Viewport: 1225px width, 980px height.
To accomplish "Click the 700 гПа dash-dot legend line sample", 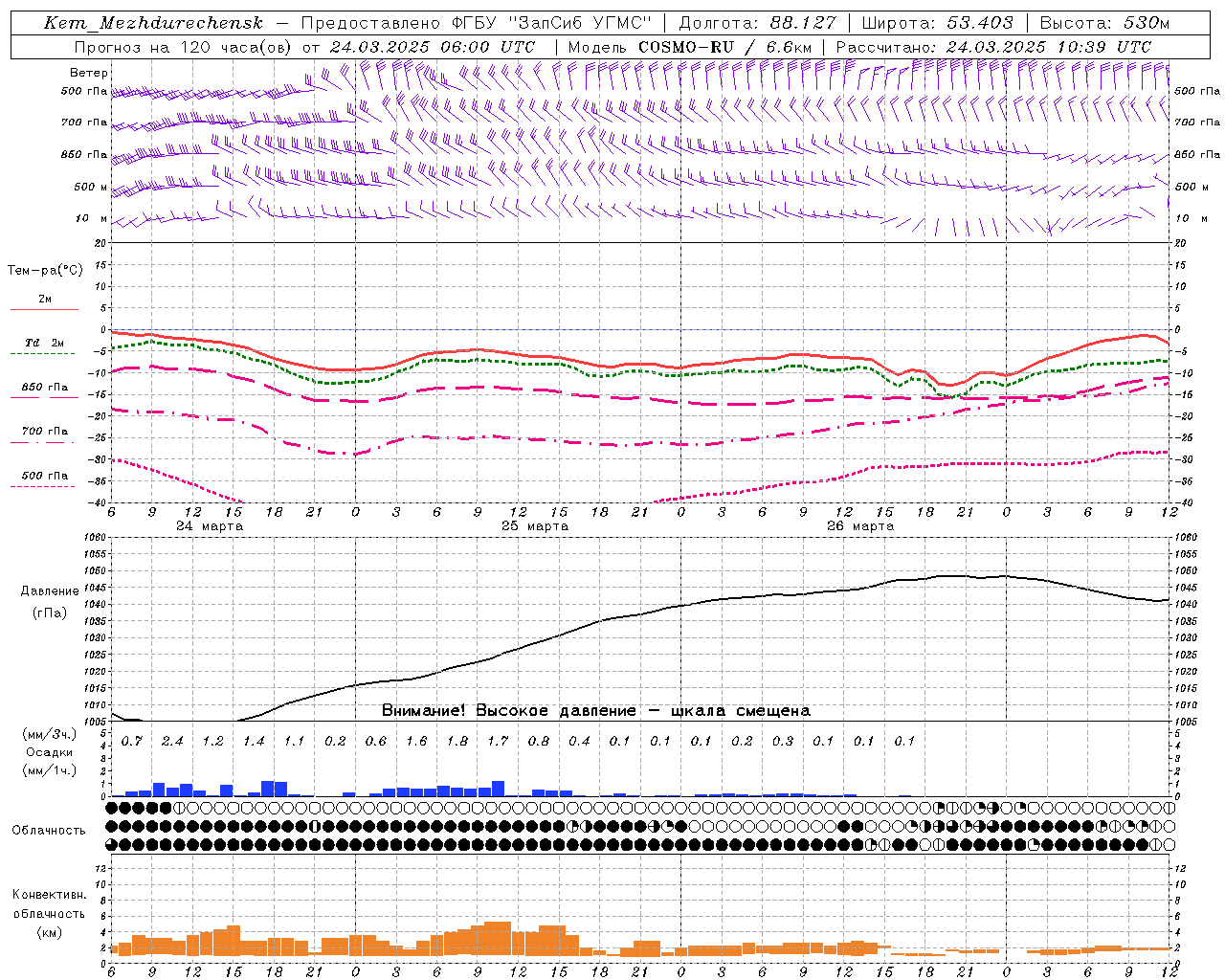I will point(44,442).
